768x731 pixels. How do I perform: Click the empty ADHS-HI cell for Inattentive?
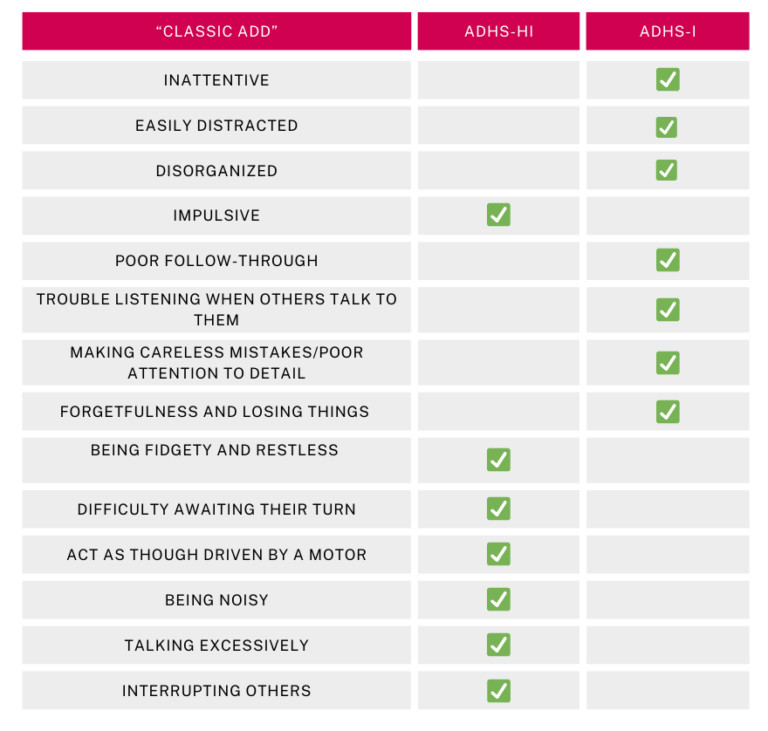(498, 80)
